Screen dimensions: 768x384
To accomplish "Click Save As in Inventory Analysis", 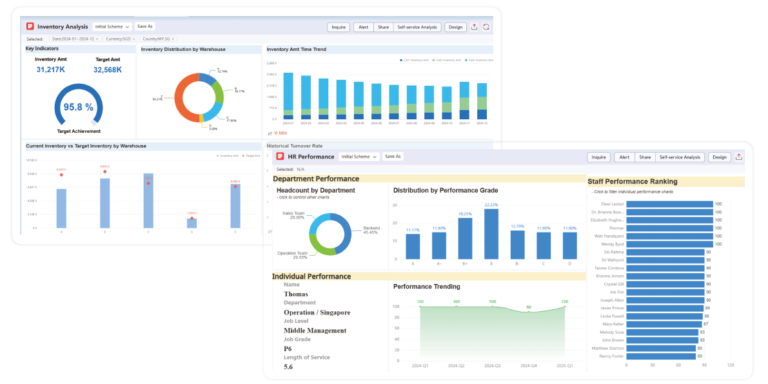I will 145,26.
